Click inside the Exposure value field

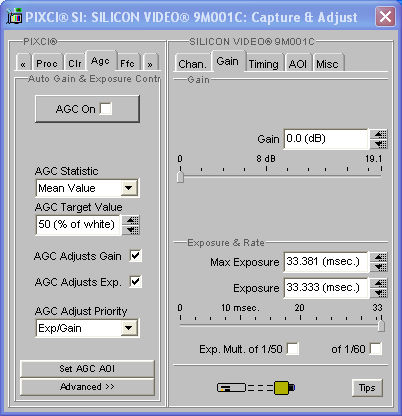[x=326, y=287]
